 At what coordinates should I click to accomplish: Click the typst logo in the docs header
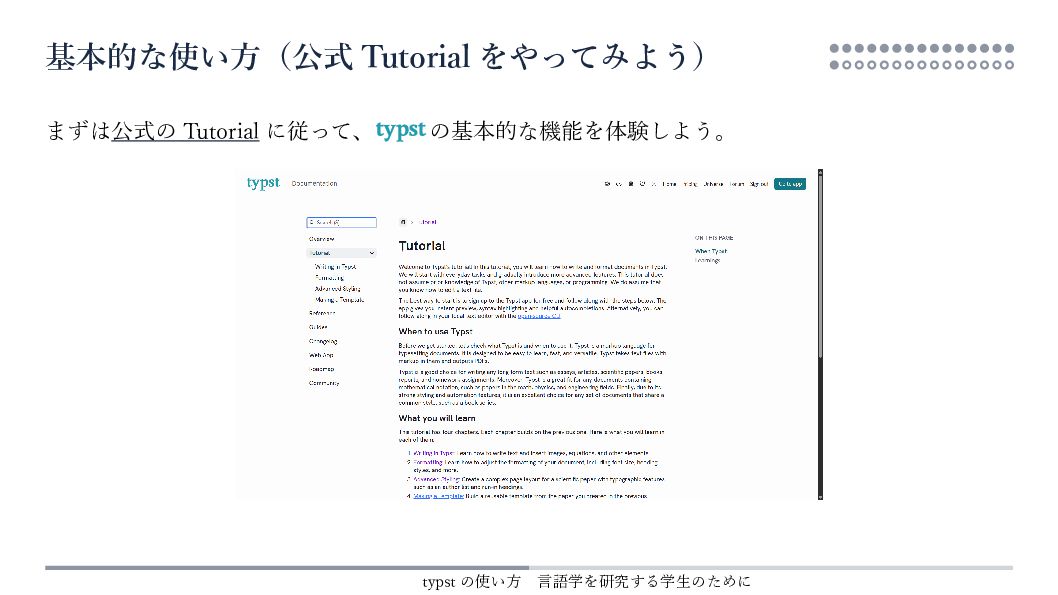pyautogui.click(x=263, y=183)
